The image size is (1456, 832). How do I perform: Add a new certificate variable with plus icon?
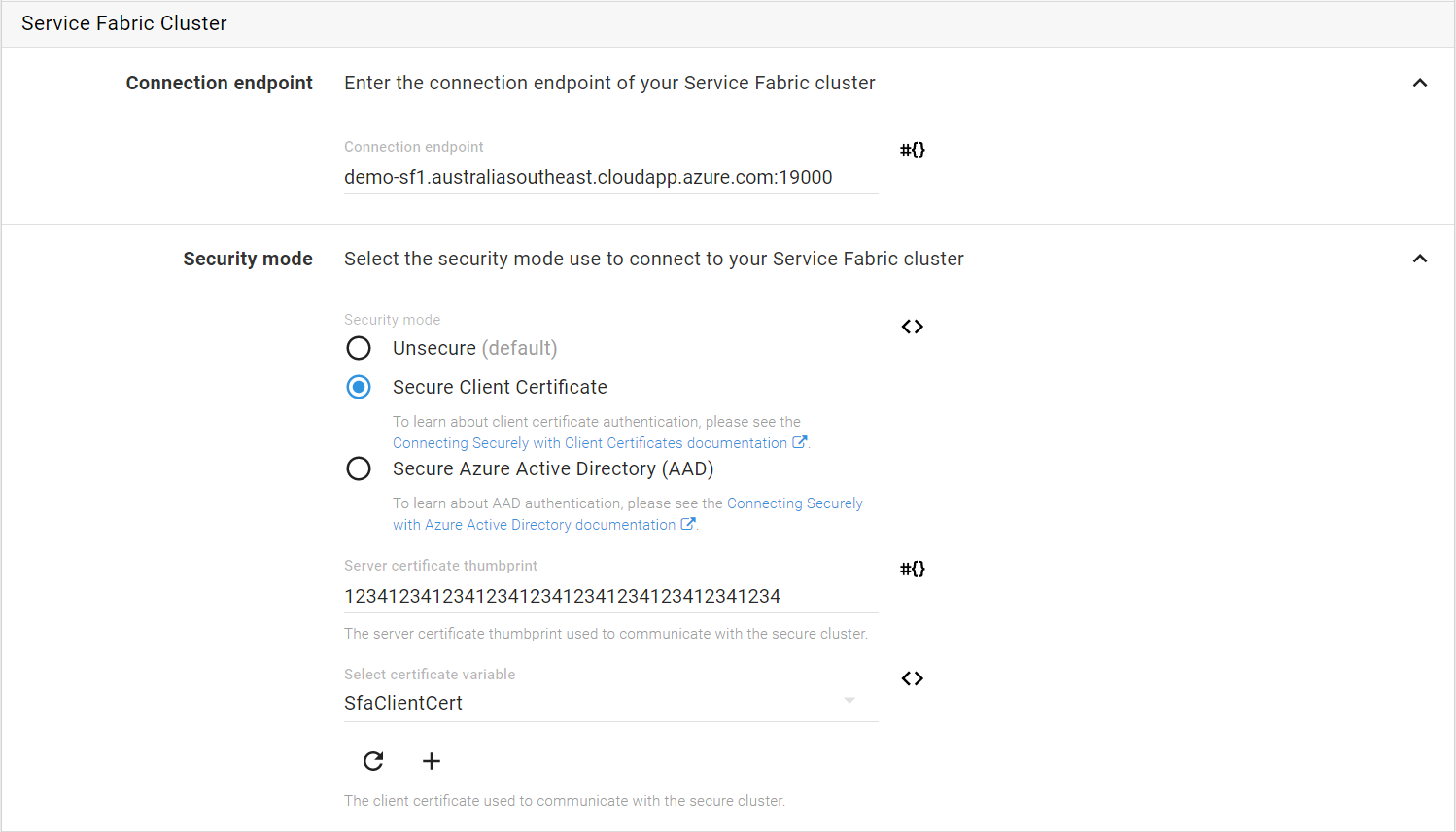432,761
